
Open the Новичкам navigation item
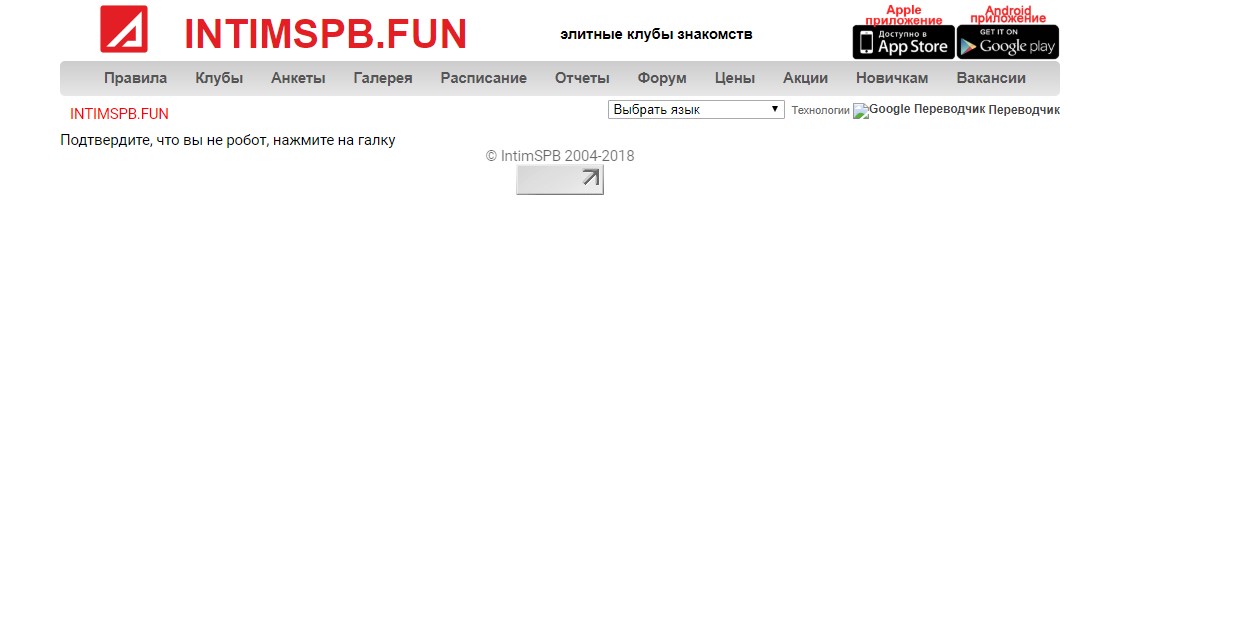click(x=892, y=78)
